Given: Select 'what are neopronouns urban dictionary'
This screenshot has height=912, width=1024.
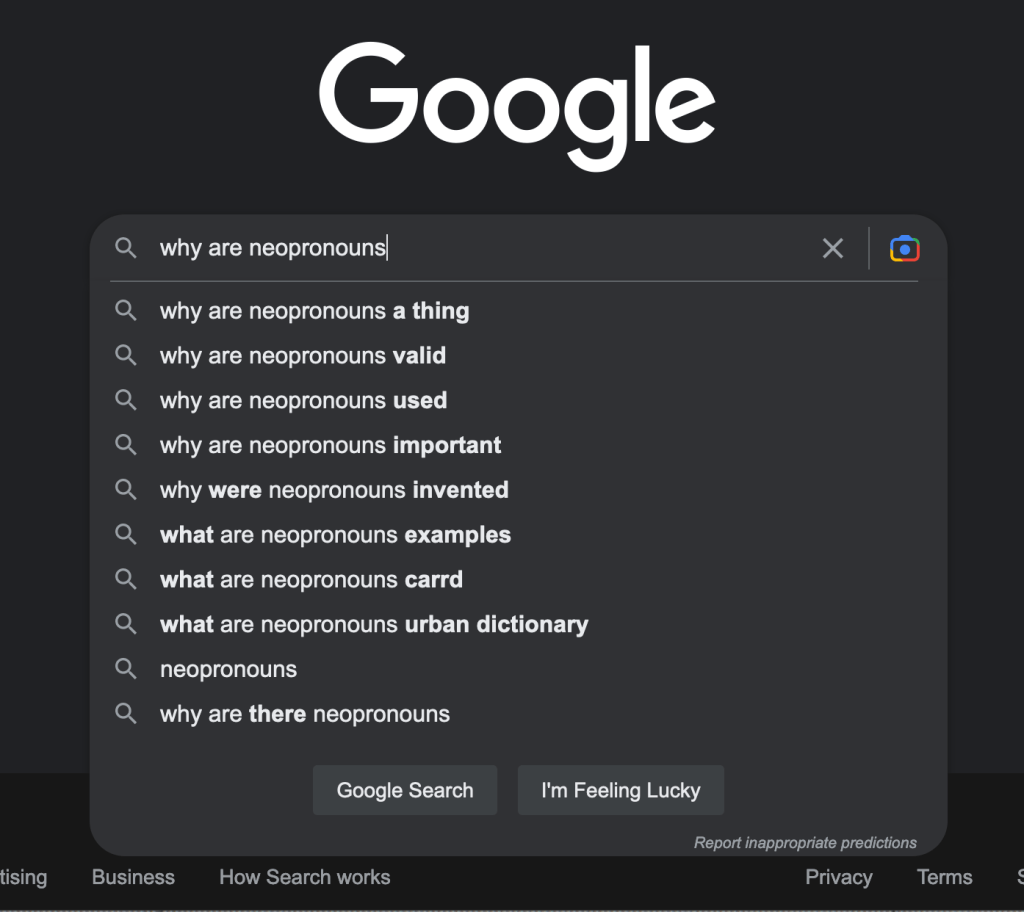Looking at the screenshot, I should (374, 625).
